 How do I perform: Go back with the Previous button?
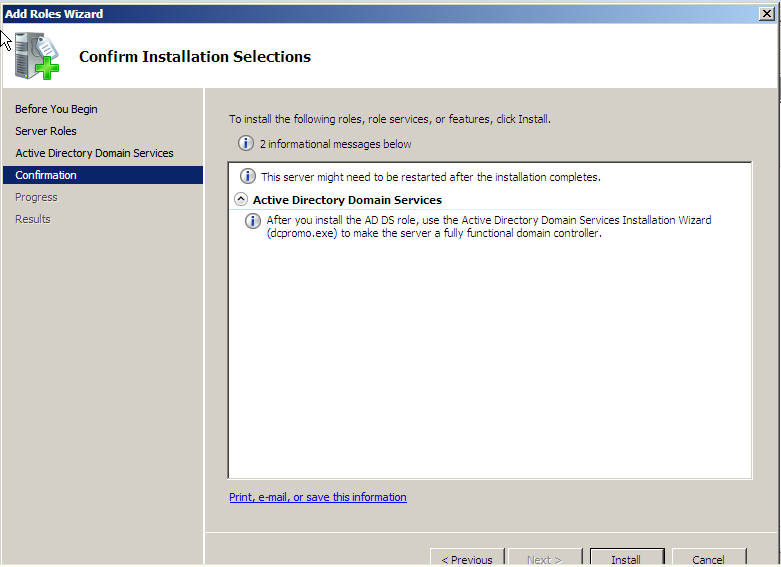pyautogui.click(x=467, y=558)
